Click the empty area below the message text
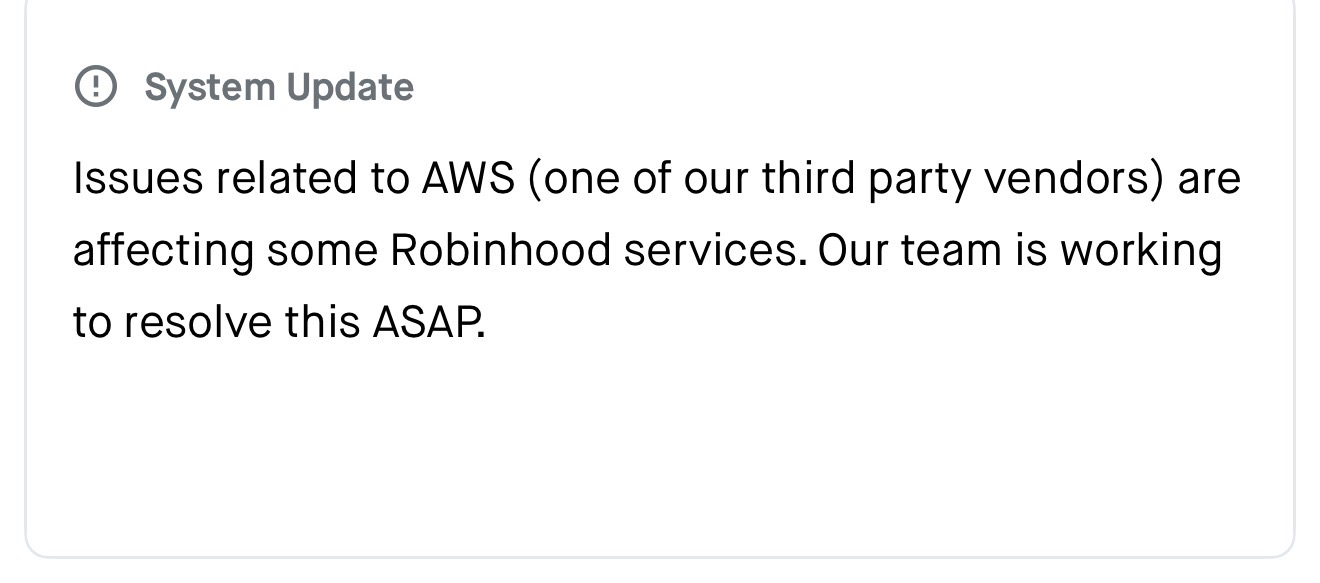 pos(660,450)
